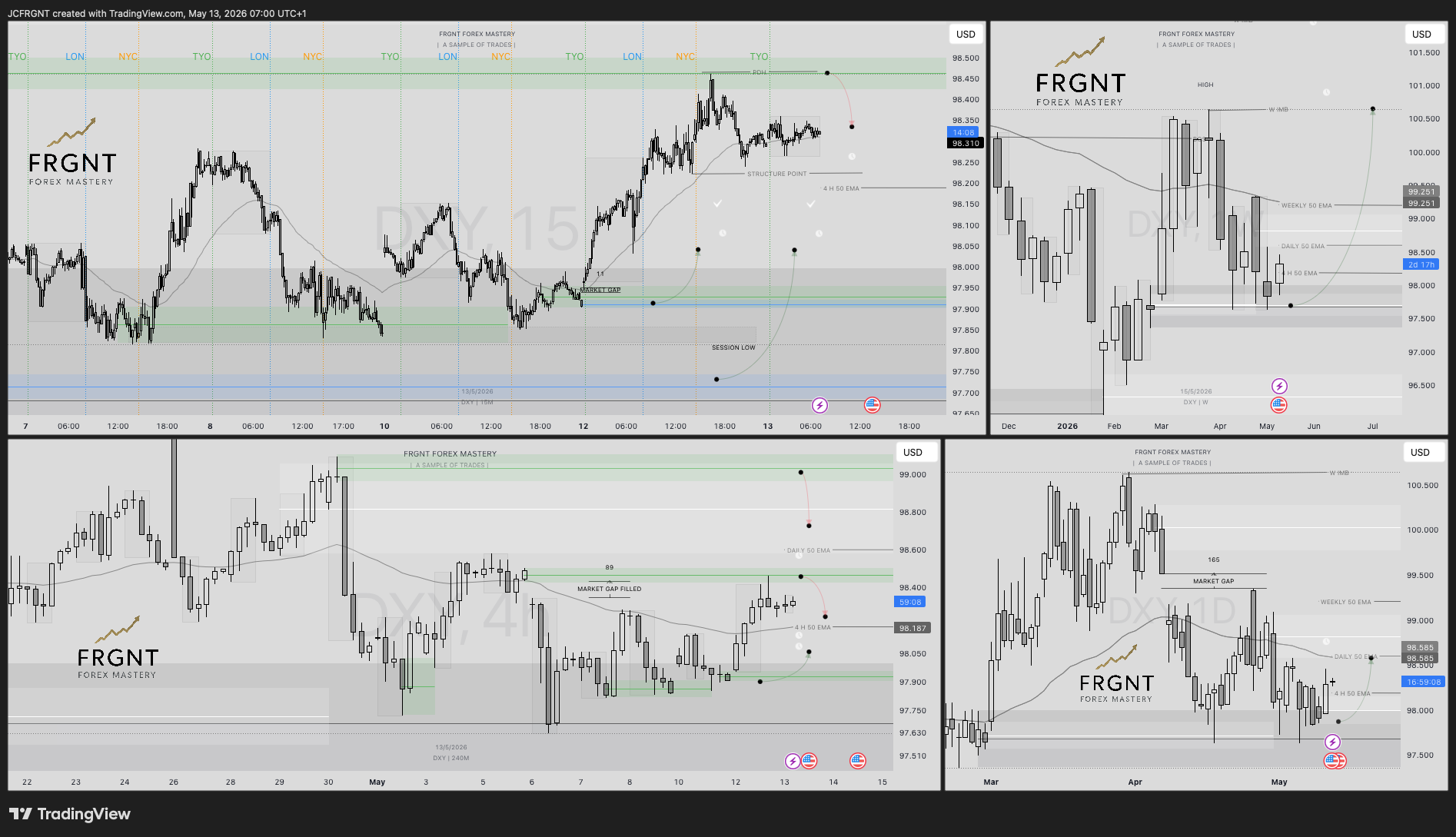Image resolution: width=1456 pixels, height=837 pixels.
Task: Click the 14:08 bar countdown label
Action: pyautogui.click(x=964, y=132)
